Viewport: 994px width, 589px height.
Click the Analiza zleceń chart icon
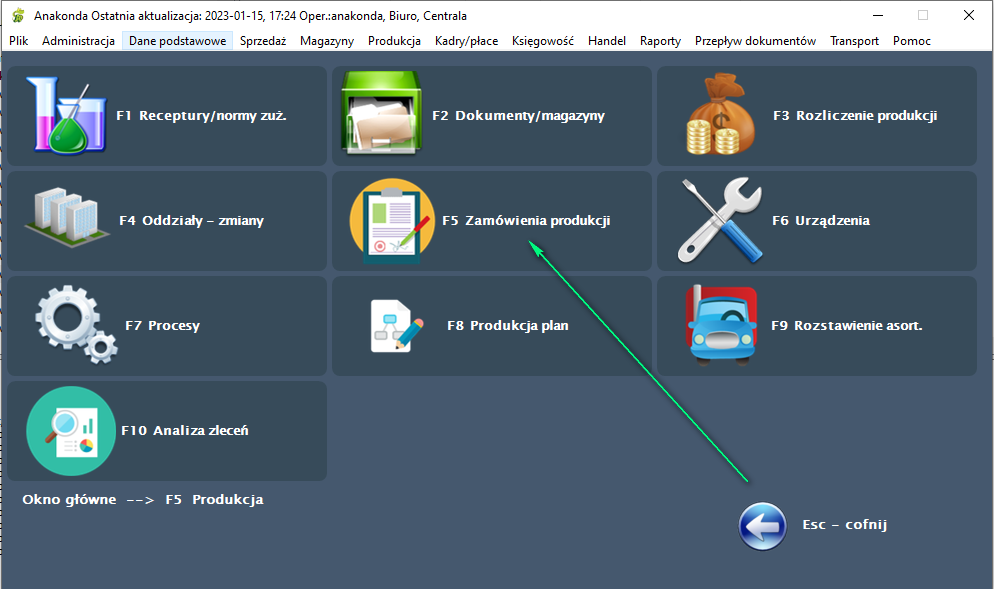coord(71,430)
